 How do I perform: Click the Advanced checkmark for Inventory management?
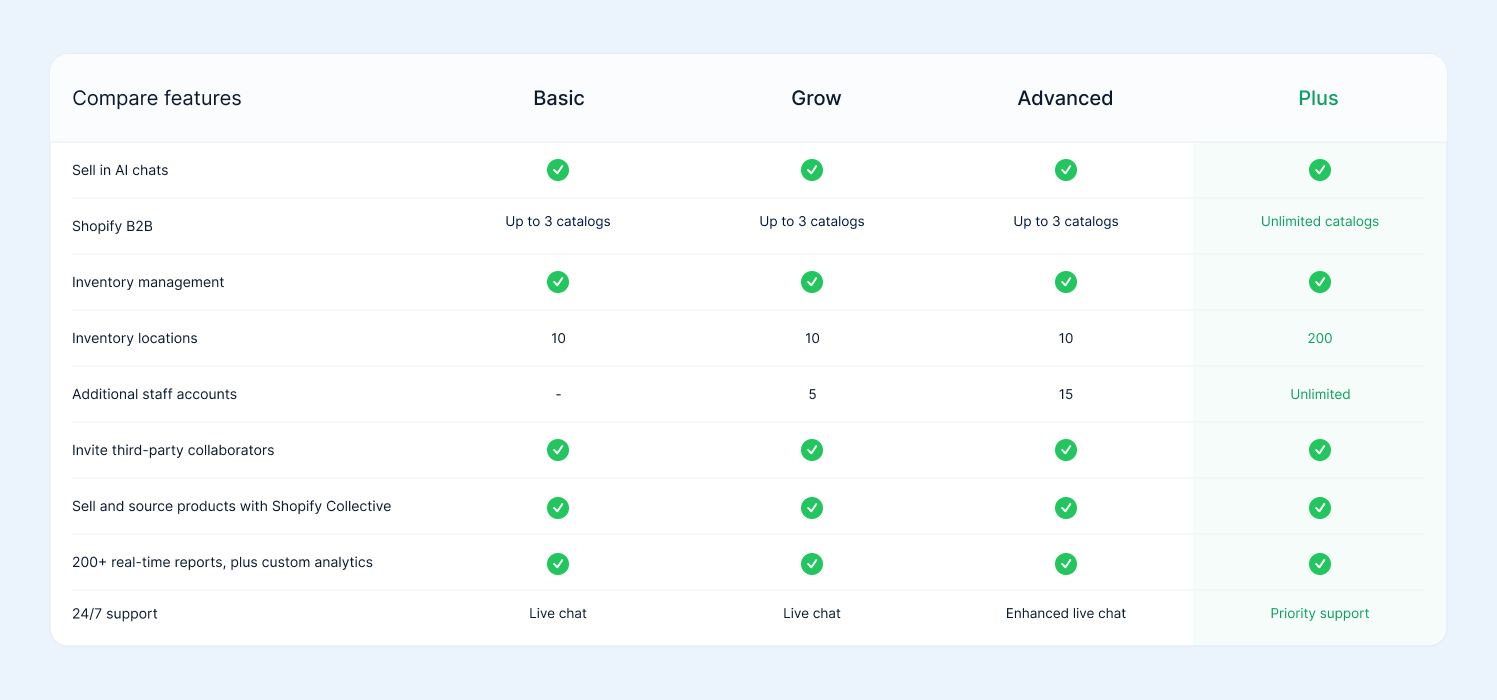click(1066, 282)
